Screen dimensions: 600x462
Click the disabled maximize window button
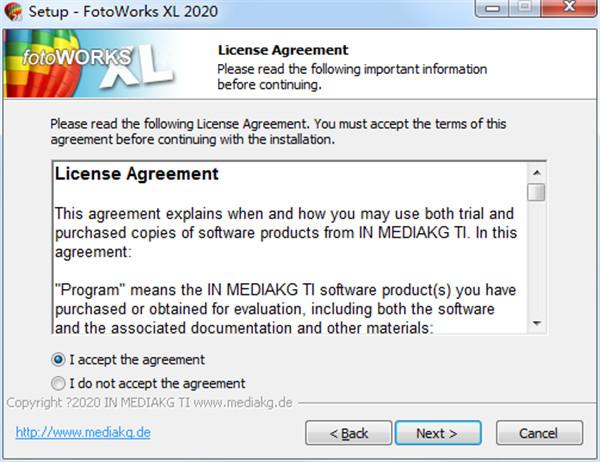click(x=524, y=8)
